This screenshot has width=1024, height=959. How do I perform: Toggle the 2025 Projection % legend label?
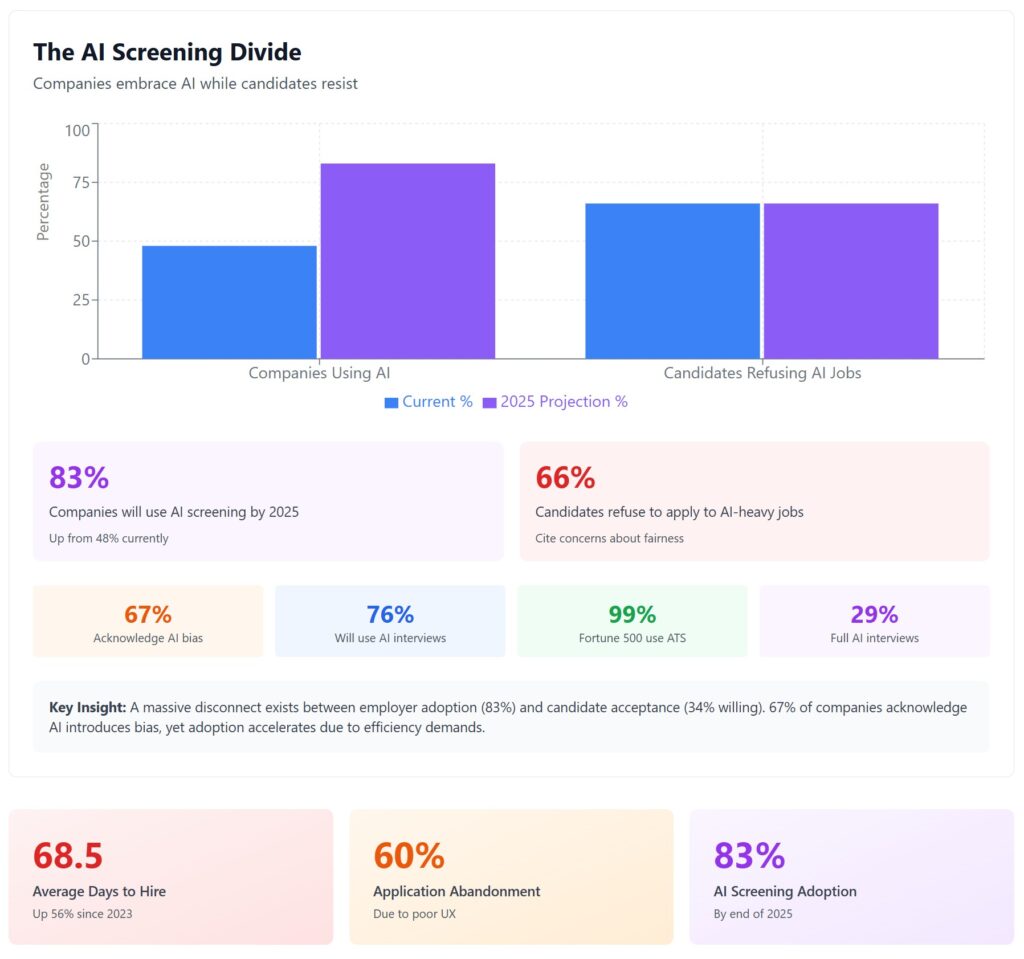pos(564,402)
